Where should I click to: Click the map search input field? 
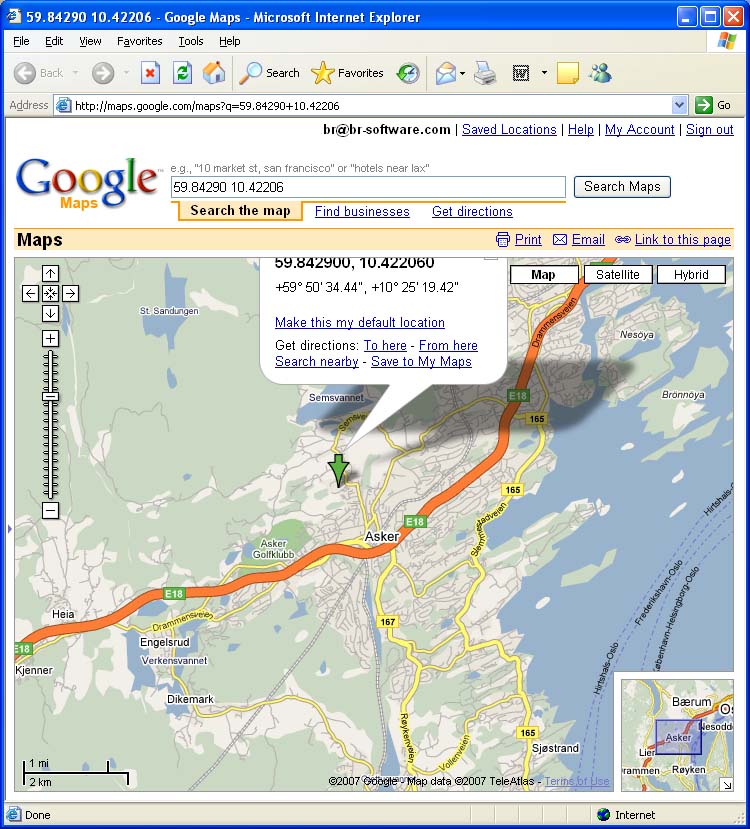368,187
